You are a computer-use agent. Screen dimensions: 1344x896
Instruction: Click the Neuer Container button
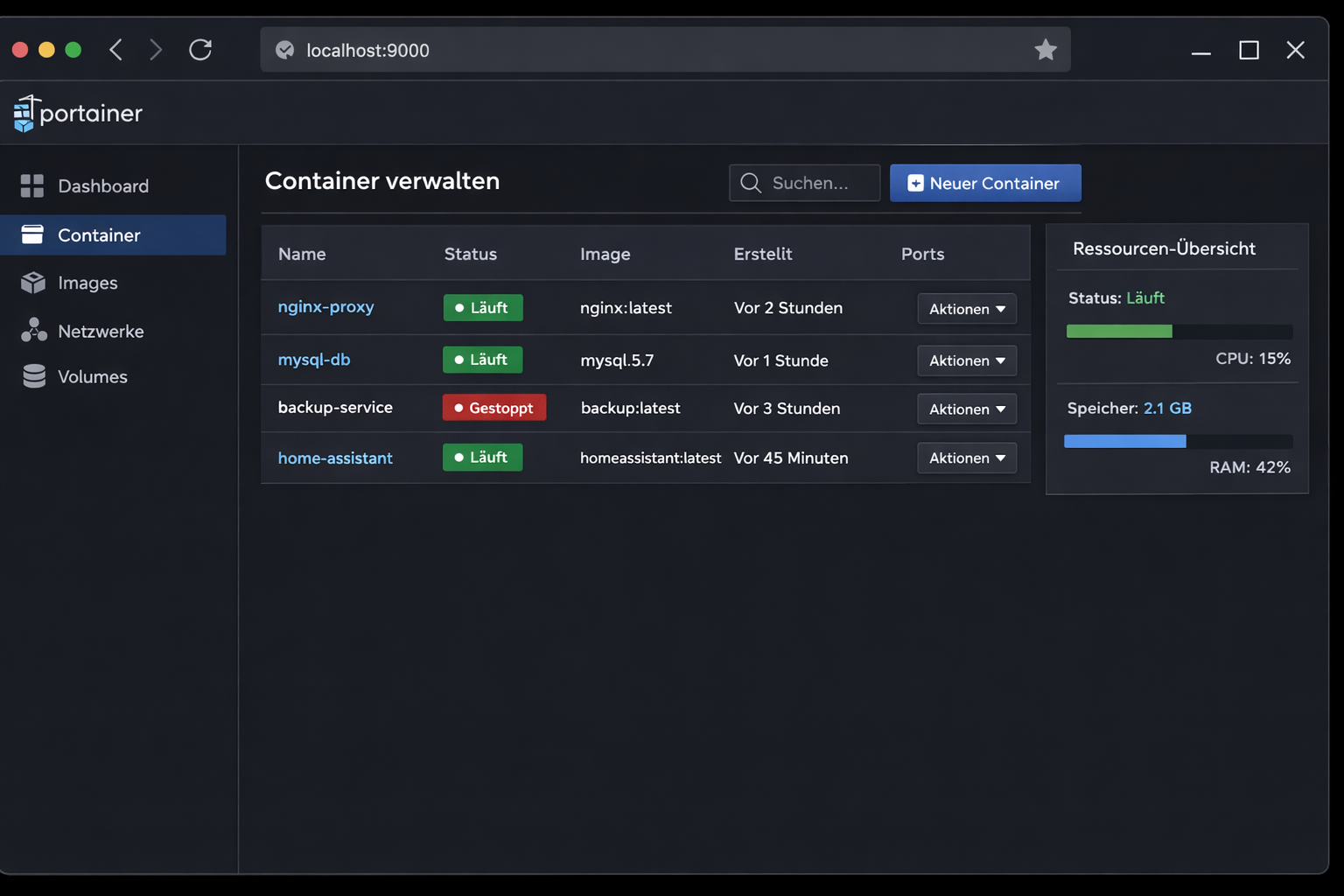985,183
